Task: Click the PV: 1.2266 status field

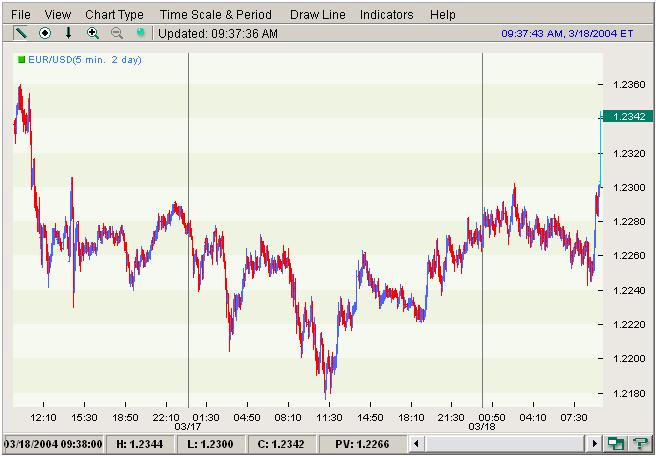Action: (362, 444)
